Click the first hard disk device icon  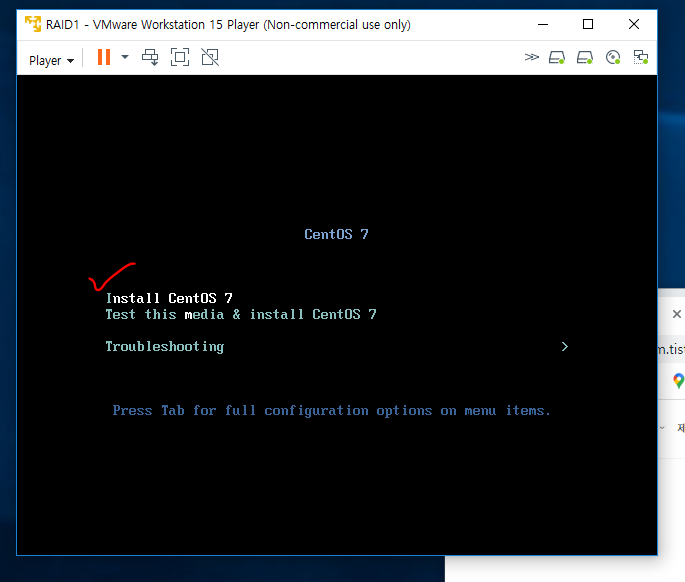pos(557,57)
